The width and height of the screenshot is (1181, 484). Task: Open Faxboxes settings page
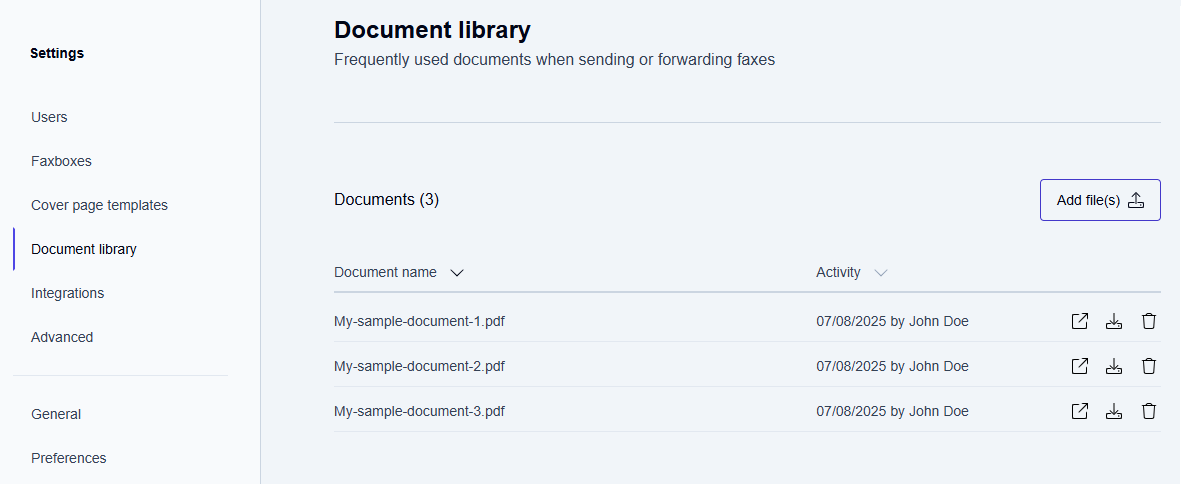pos(61,161)
